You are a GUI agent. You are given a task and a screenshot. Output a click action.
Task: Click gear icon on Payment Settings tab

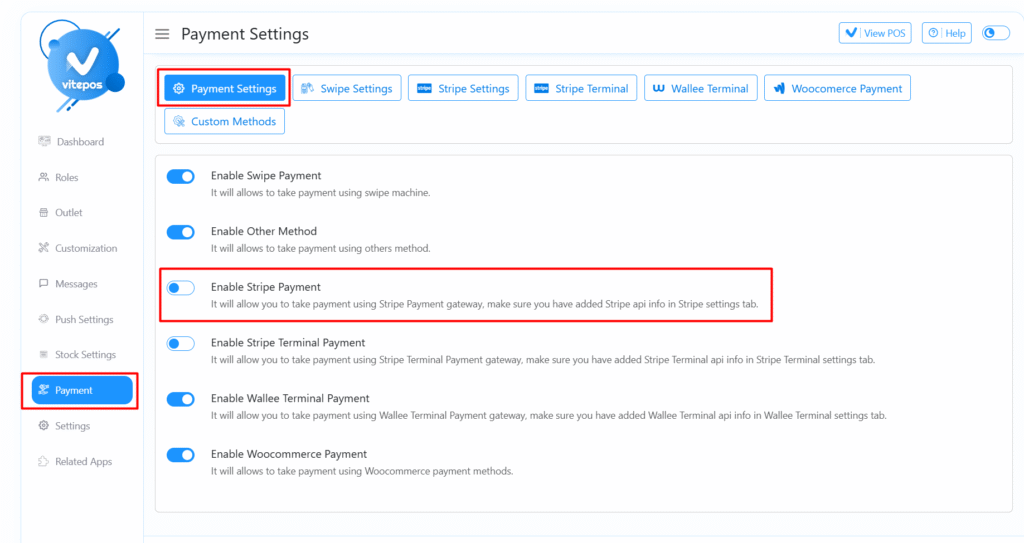tap(179, 88)
